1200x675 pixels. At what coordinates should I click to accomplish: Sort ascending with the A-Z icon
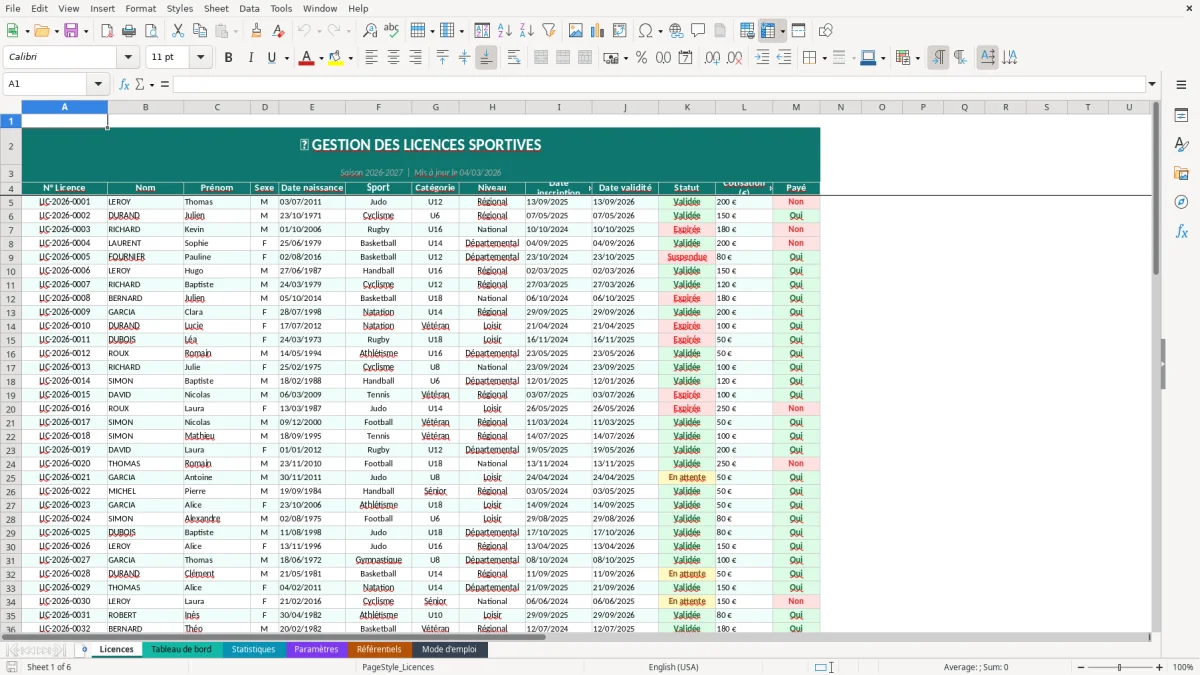coord(505,31)
